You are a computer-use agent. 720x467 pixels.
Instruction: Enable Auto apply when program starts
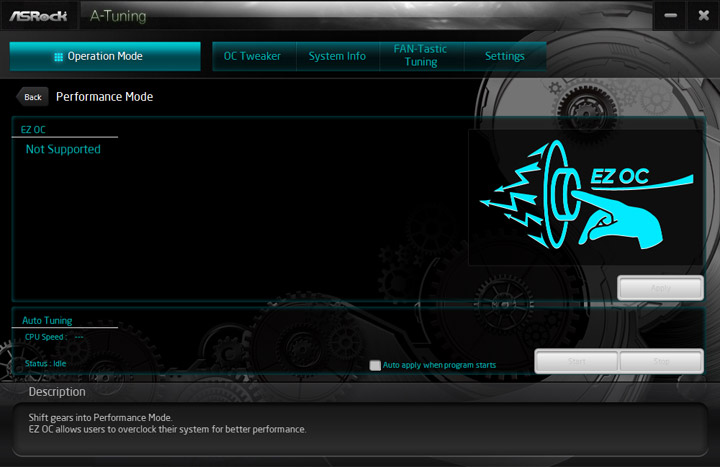(375, 365)
